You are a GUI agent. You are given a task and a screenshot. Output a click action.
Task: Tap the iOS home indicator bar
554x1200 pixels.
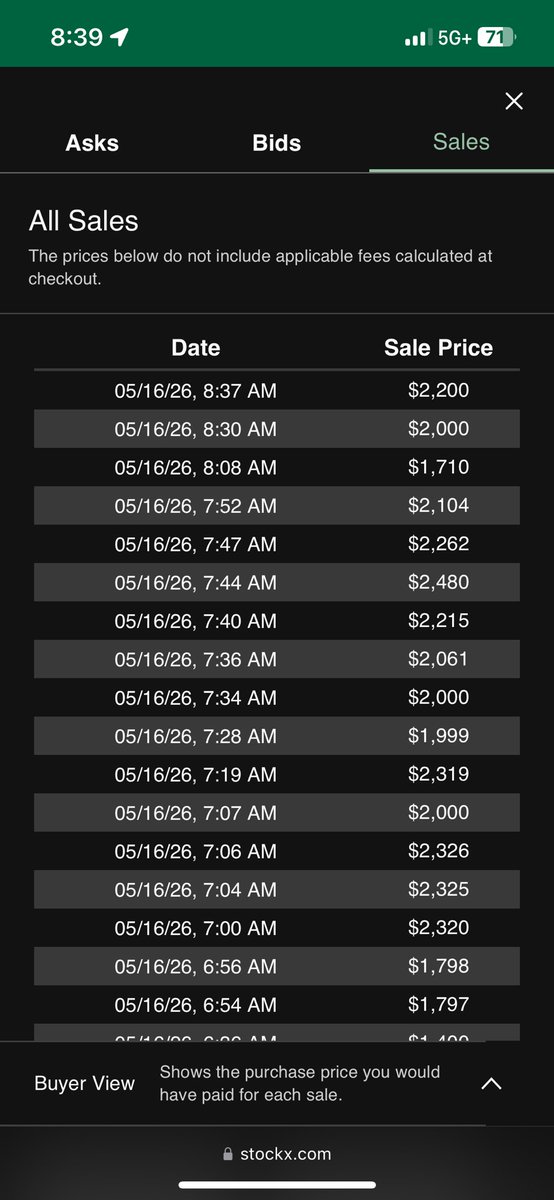[x=277, y=1186]
